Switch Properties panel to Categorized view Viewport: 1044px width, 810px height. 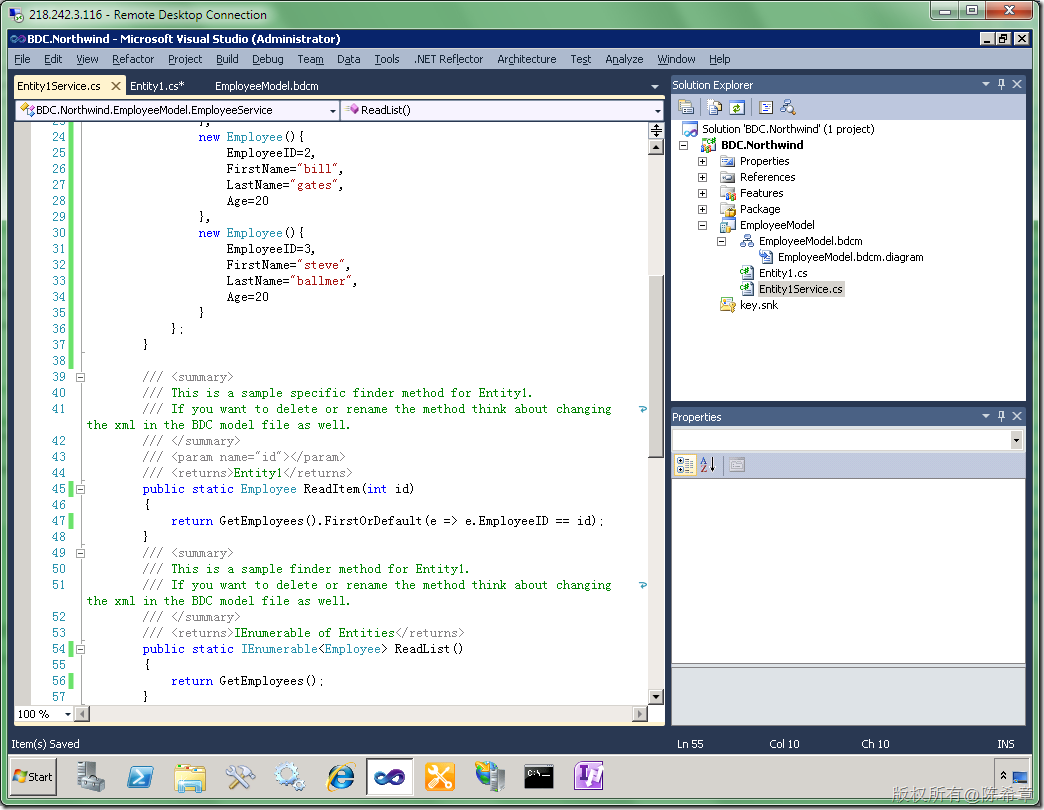(x=684, y=465)
